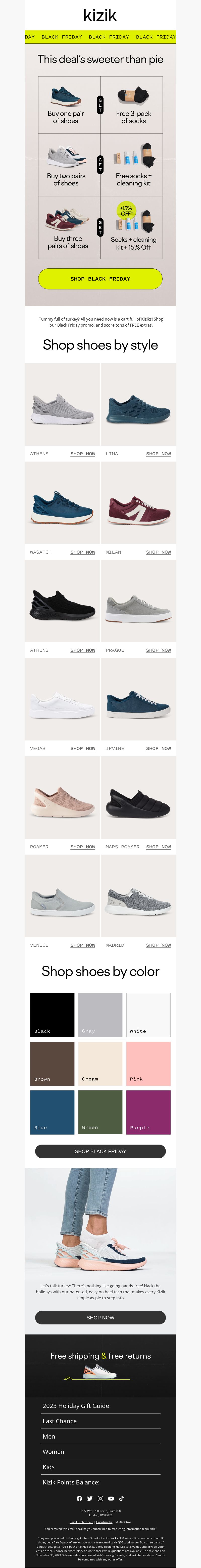Open the Instagram icon in footer
The image size is (201, 1568).
(100, 1498)
